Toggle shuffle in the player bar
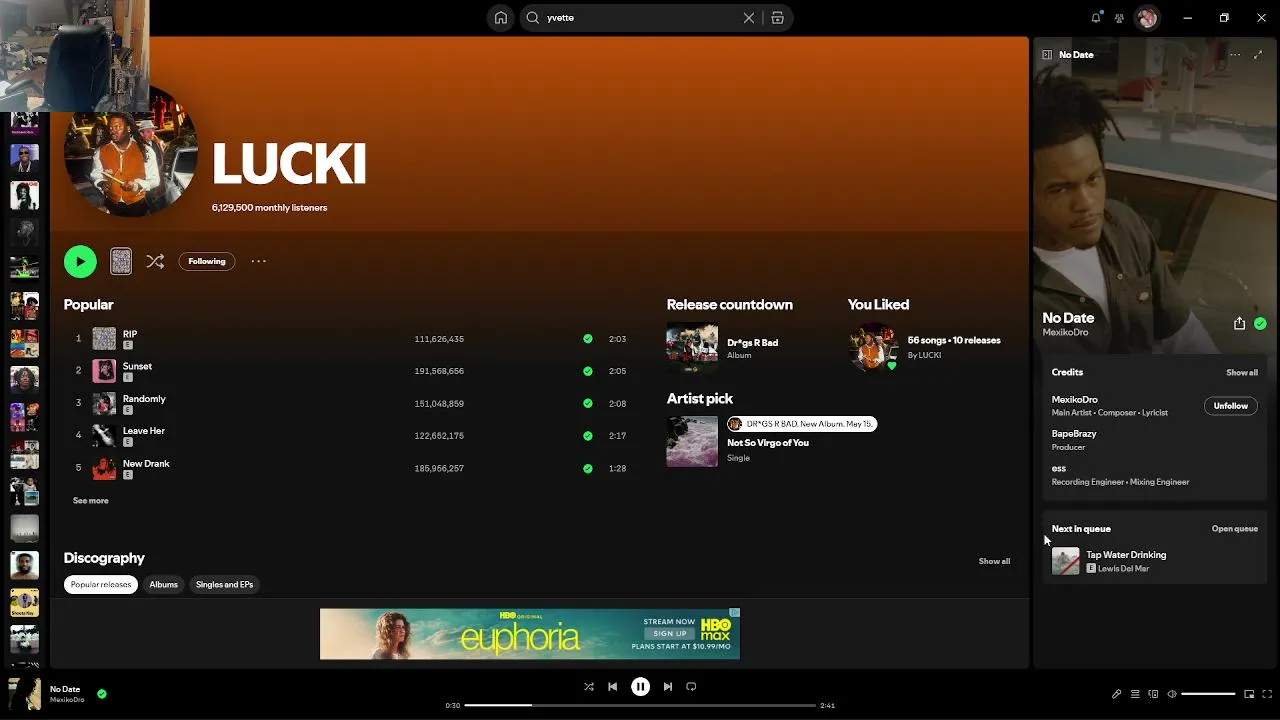Viewport: 1280px width, 720px height. (589, 687)
